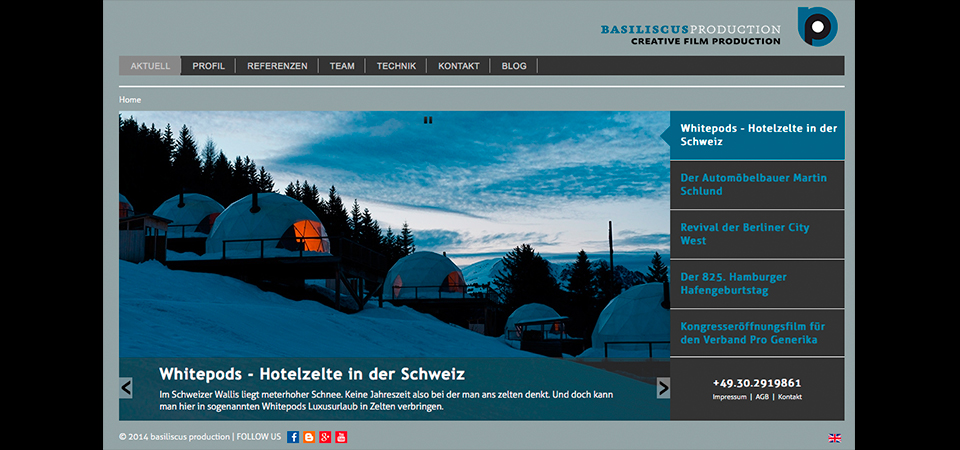
Task: Open the footer Kontakt link
Action: [790, 397]
